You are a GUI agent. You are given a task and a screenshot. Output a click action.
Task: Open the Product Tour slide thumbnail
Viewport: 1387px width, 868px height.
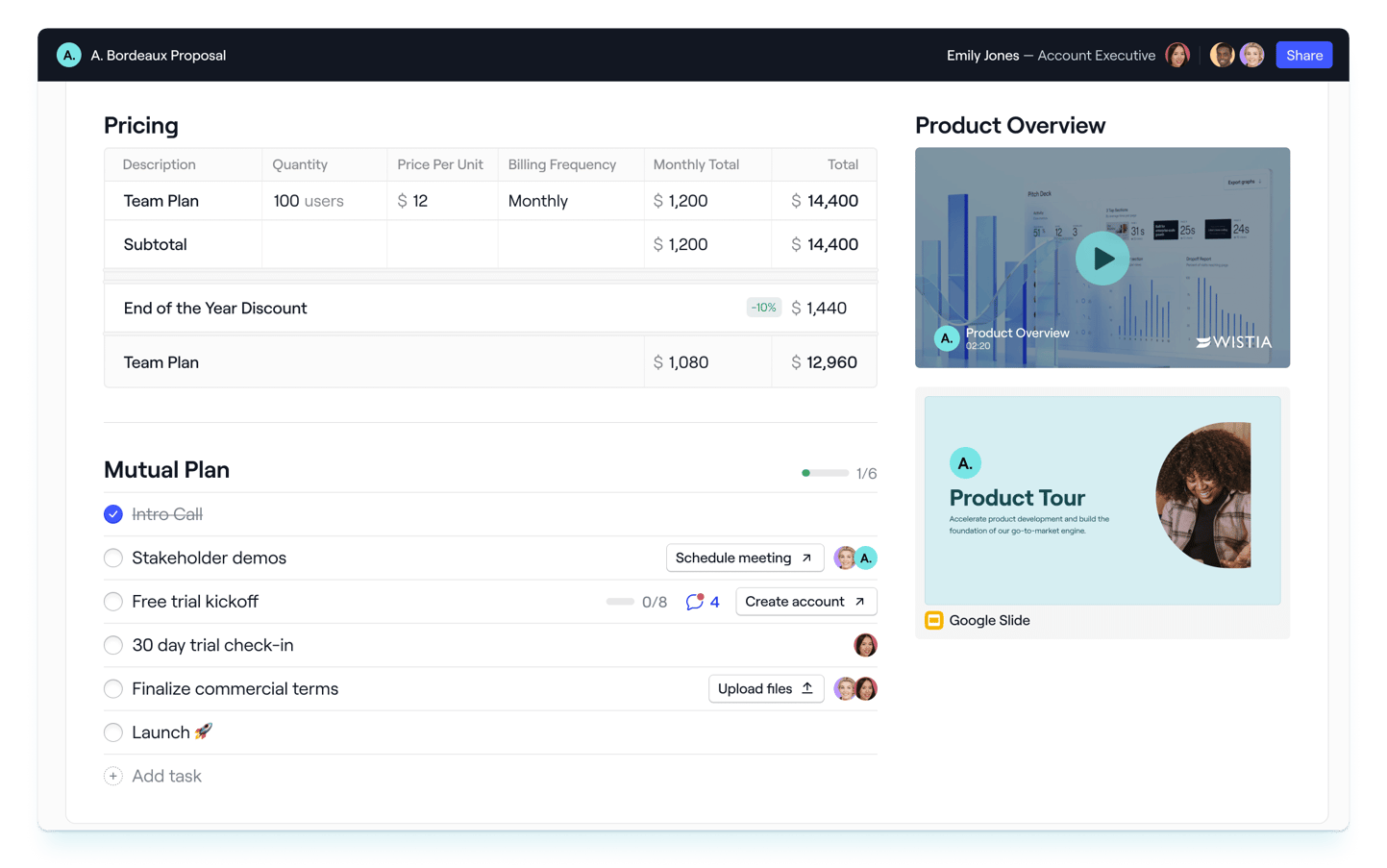pyautogui.click(x=1102, y=501)
